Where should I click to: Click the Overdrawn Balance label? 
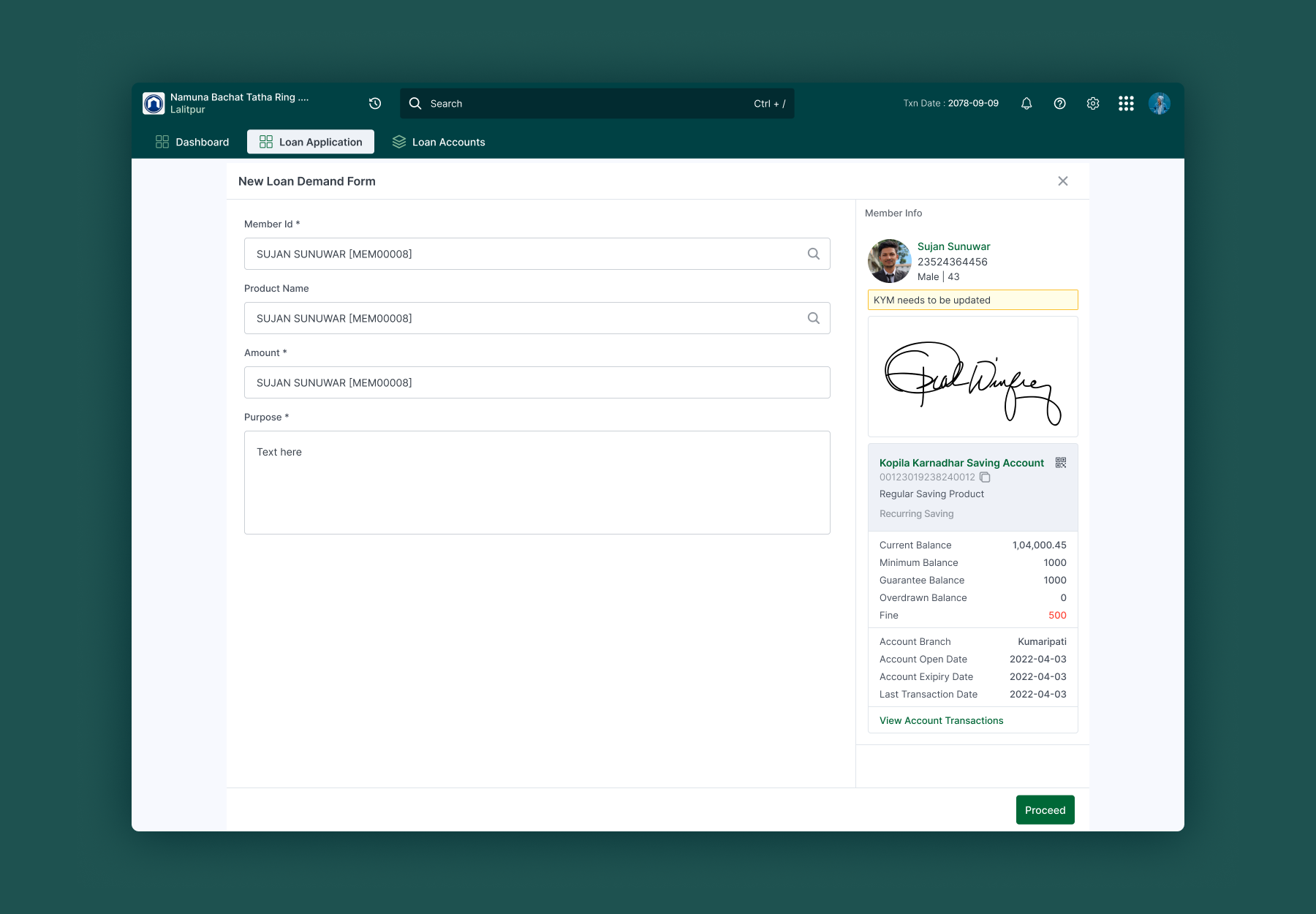(x=923, y=597)
